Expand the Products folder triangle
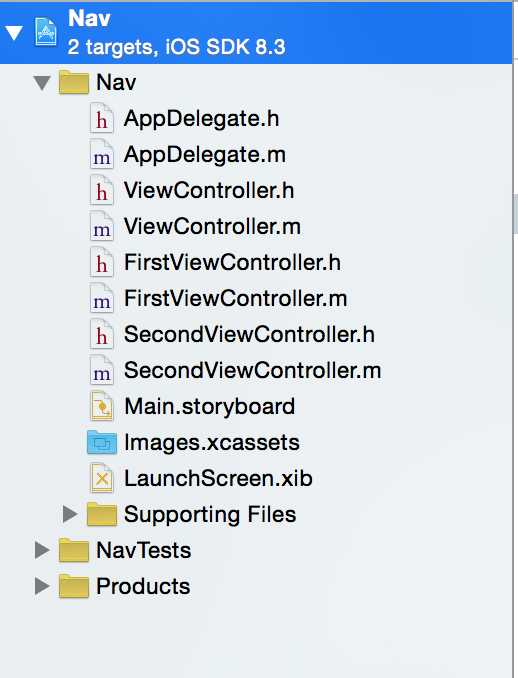This screenshot has height=678, width=518. point(42,586)
